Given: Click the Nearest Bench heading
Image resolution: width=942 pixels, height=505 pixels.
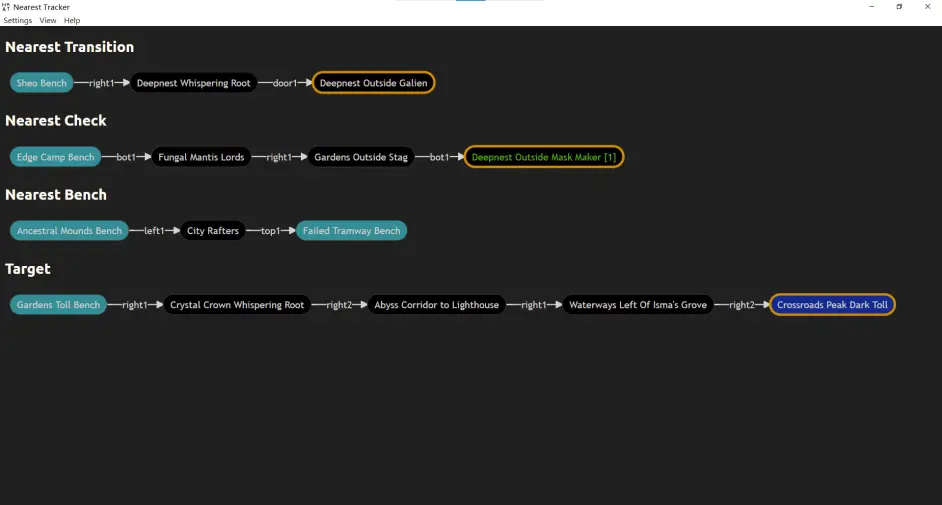Looking at the screenshot, I should pos(56,195).
